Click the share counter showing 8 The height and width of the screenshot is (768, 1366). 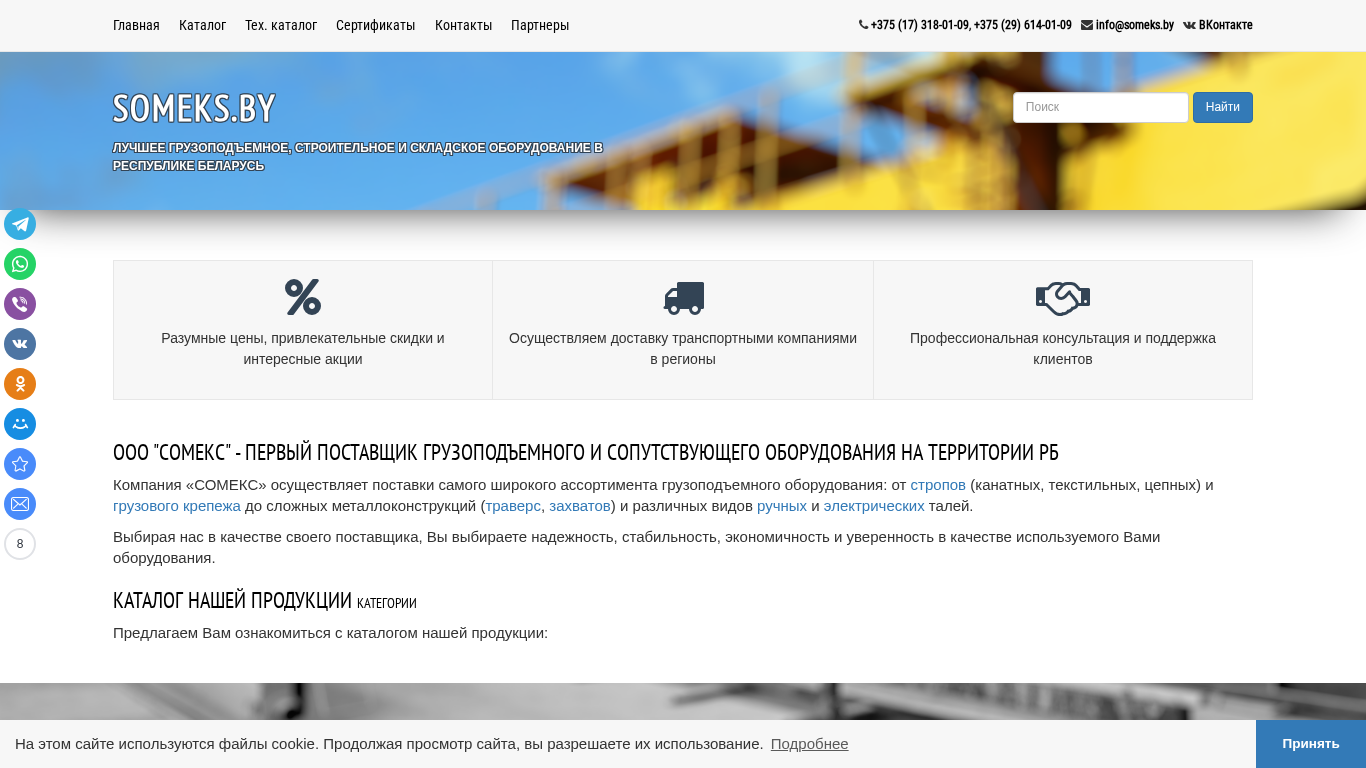20,544
